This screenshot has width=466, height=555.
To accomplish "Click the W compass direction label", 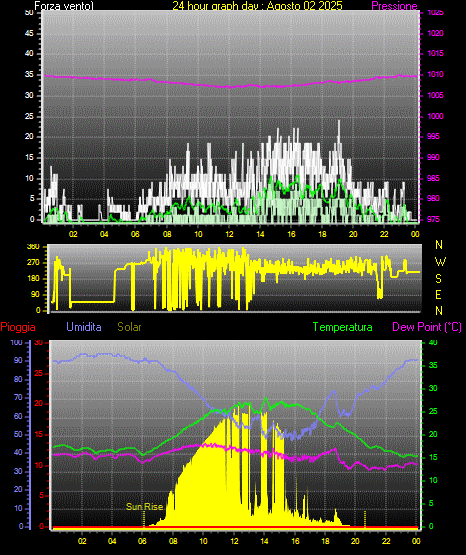I will pyautogui.click(x=440, y=262).
